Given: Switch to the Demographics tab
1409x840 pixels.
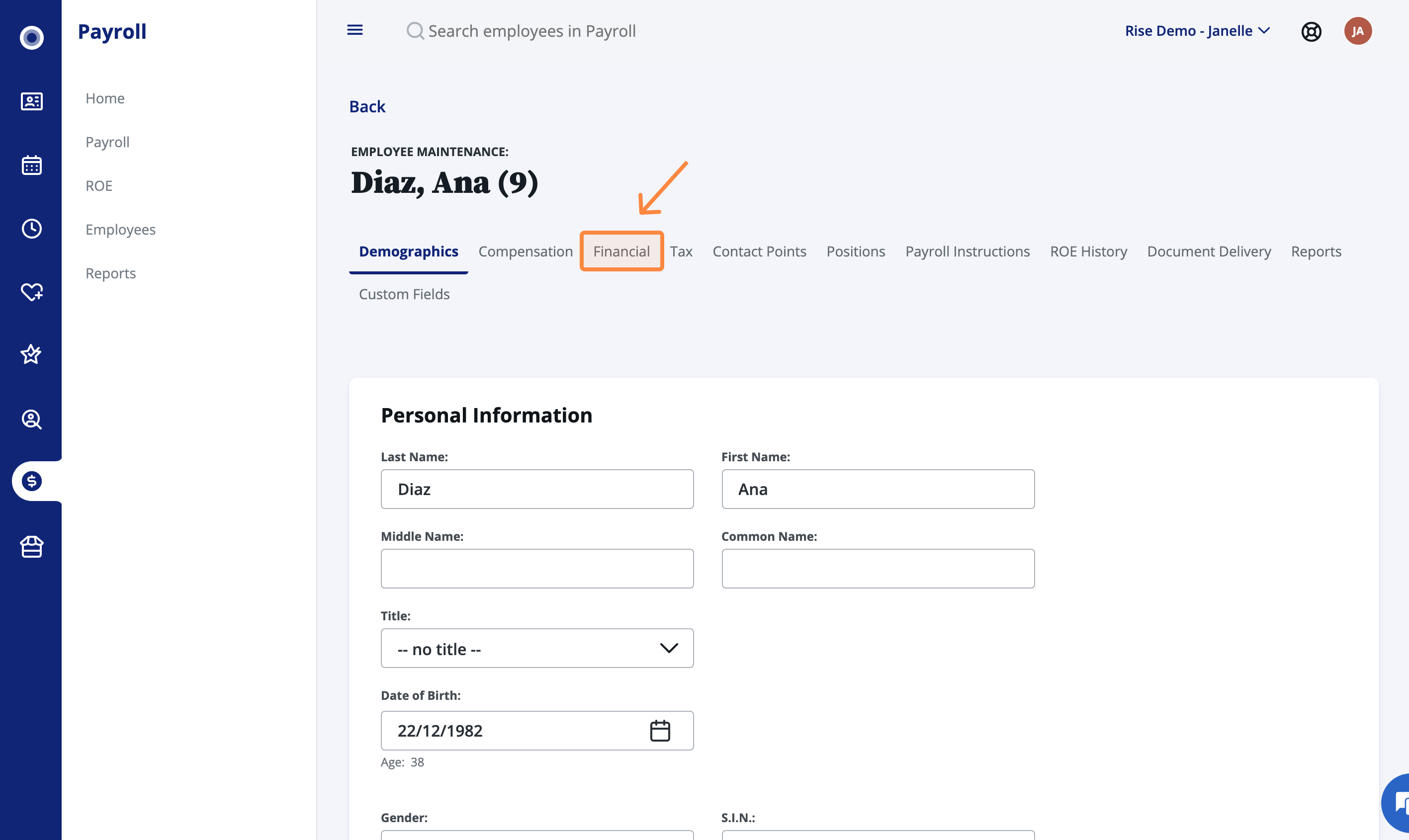Looking at the screenshot, I should pyautogui.click(x=409, y=252).
